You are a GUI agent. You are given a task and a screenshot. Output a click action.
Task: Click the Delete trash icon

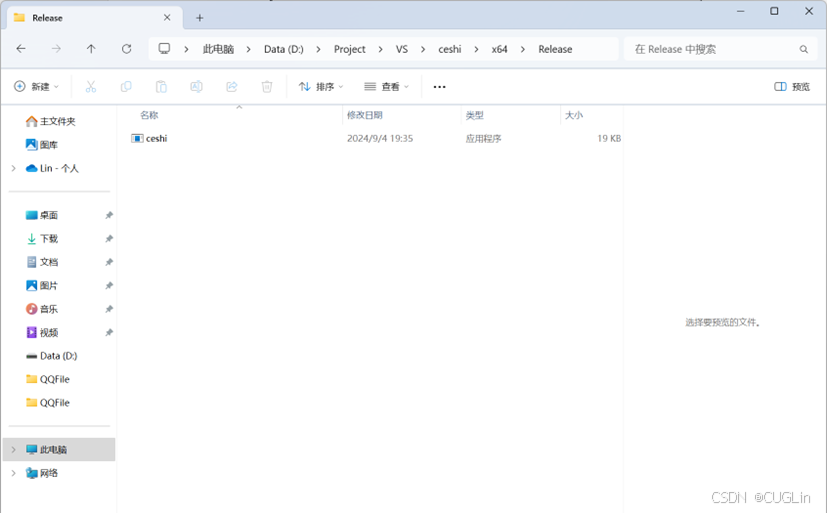coord(267,86)
